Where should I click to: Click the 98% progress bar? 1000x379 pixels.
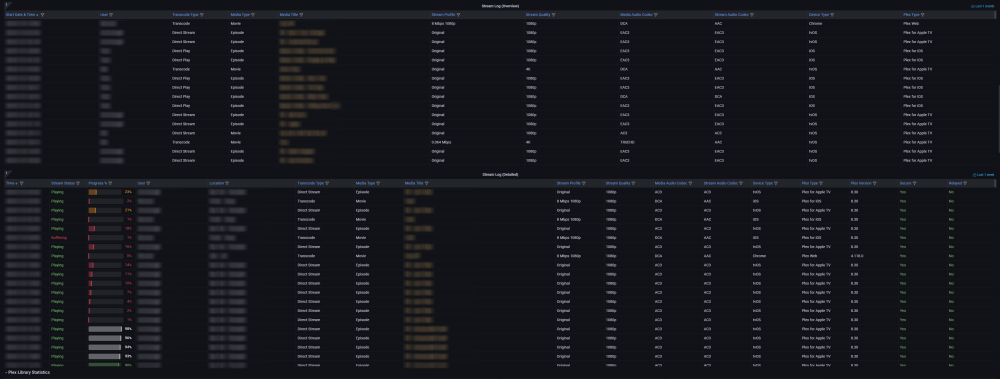(105, 329)
